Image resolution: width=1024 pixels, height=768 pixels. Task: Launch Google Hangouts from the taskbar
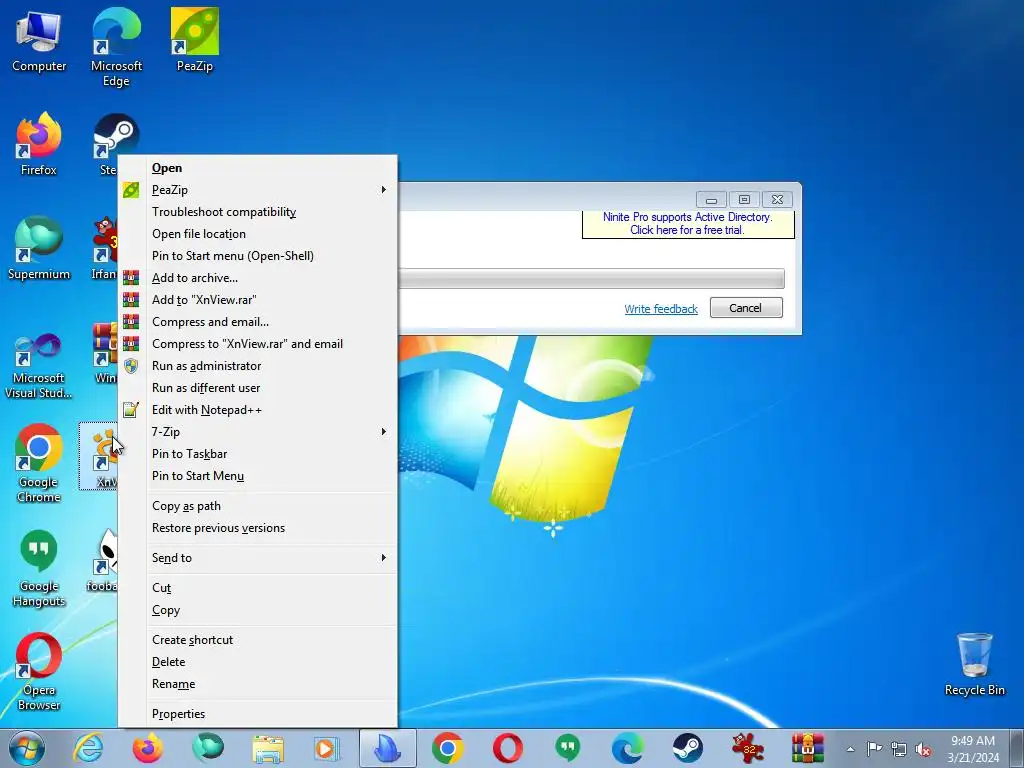click(x=568, y=748)
